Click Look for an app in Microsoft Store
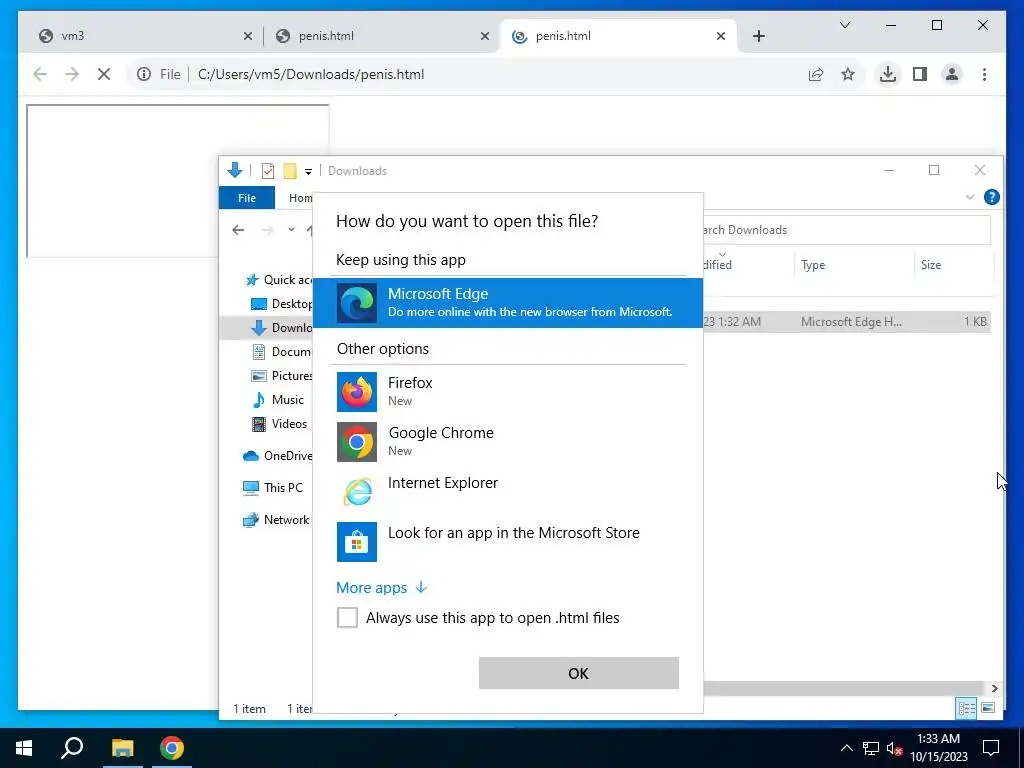1024x768 pixels. 507,541
